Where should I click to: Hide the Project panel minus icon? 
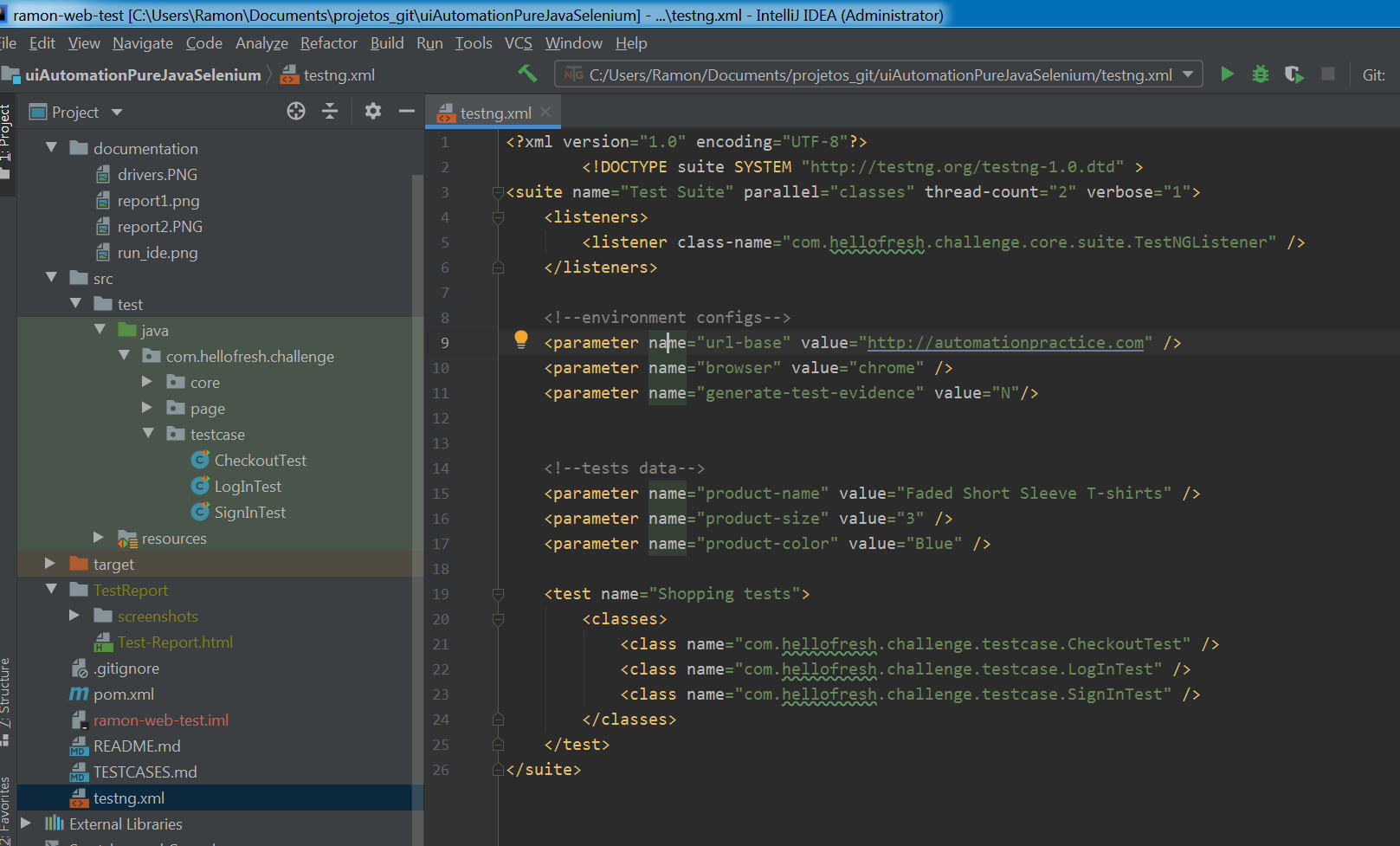(x=406, y=111)
